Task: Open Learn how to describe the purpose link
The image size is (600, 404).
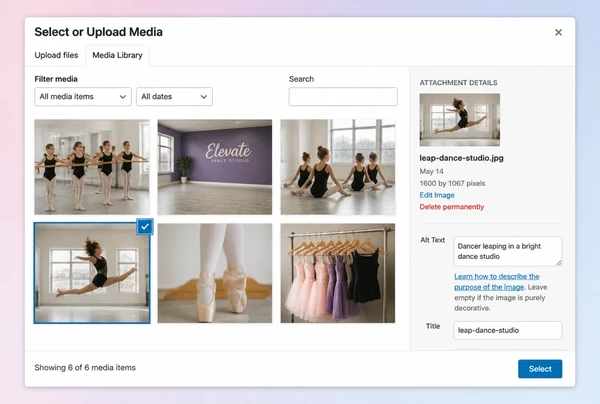Action: tap(497, 282)
